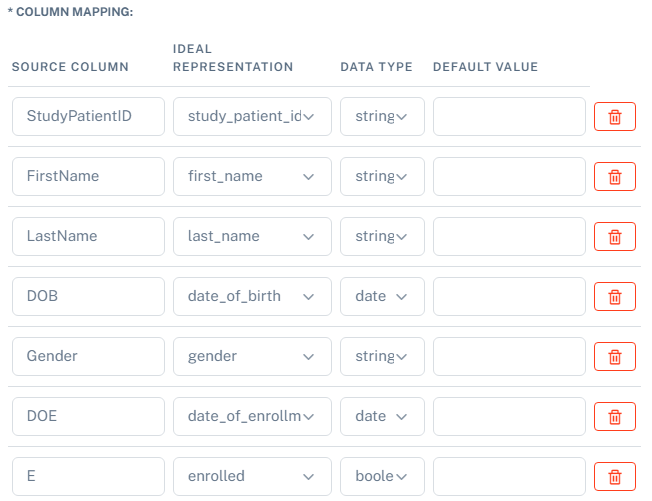Focus default value field for StudyPatientID row
The image size is (652, 501).
[509, 116]
